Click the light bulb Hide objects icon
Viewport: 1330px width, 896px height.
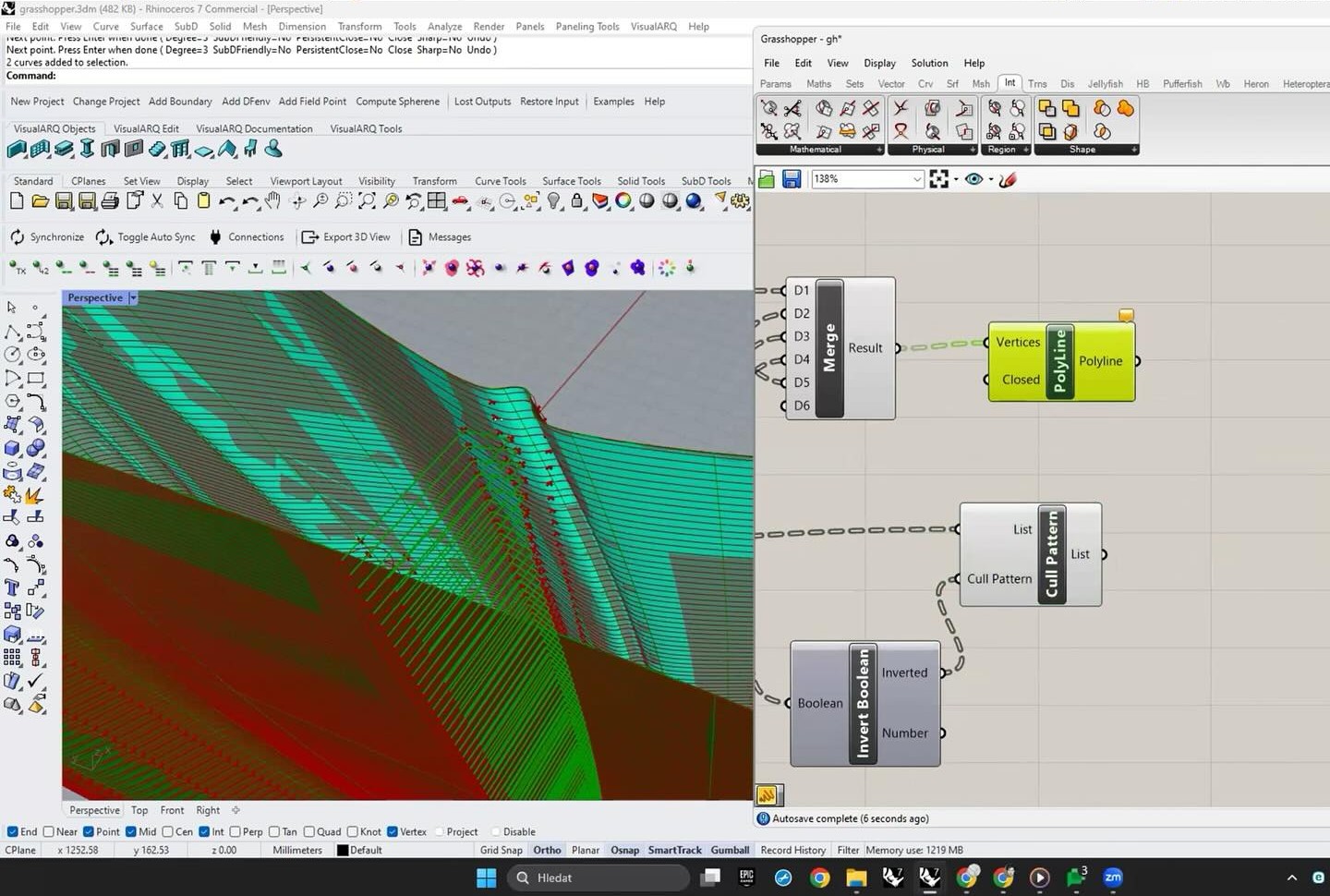(553, 200)
